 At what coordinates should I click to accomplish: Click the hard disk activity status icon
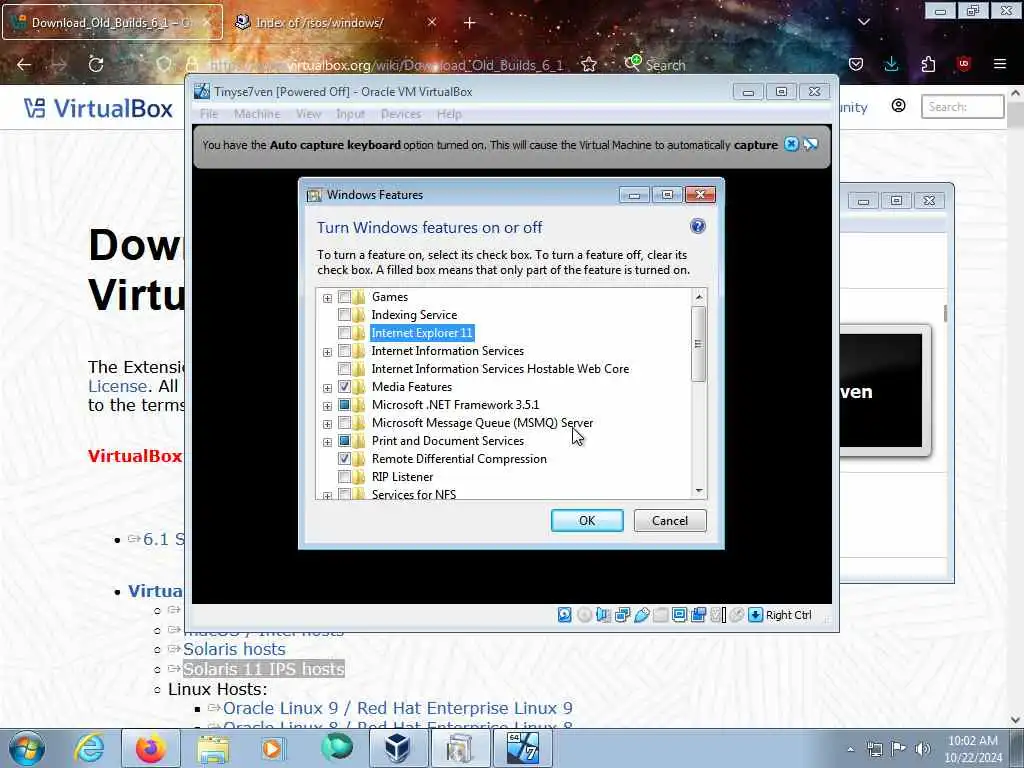(x=565, y=615)
